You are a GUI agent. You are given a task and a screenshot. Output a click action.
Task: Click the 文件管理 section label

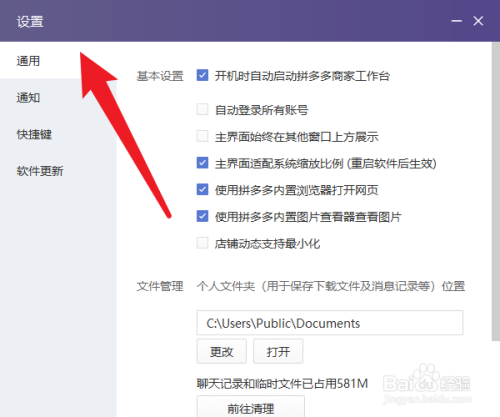click(x=160, y=286)
